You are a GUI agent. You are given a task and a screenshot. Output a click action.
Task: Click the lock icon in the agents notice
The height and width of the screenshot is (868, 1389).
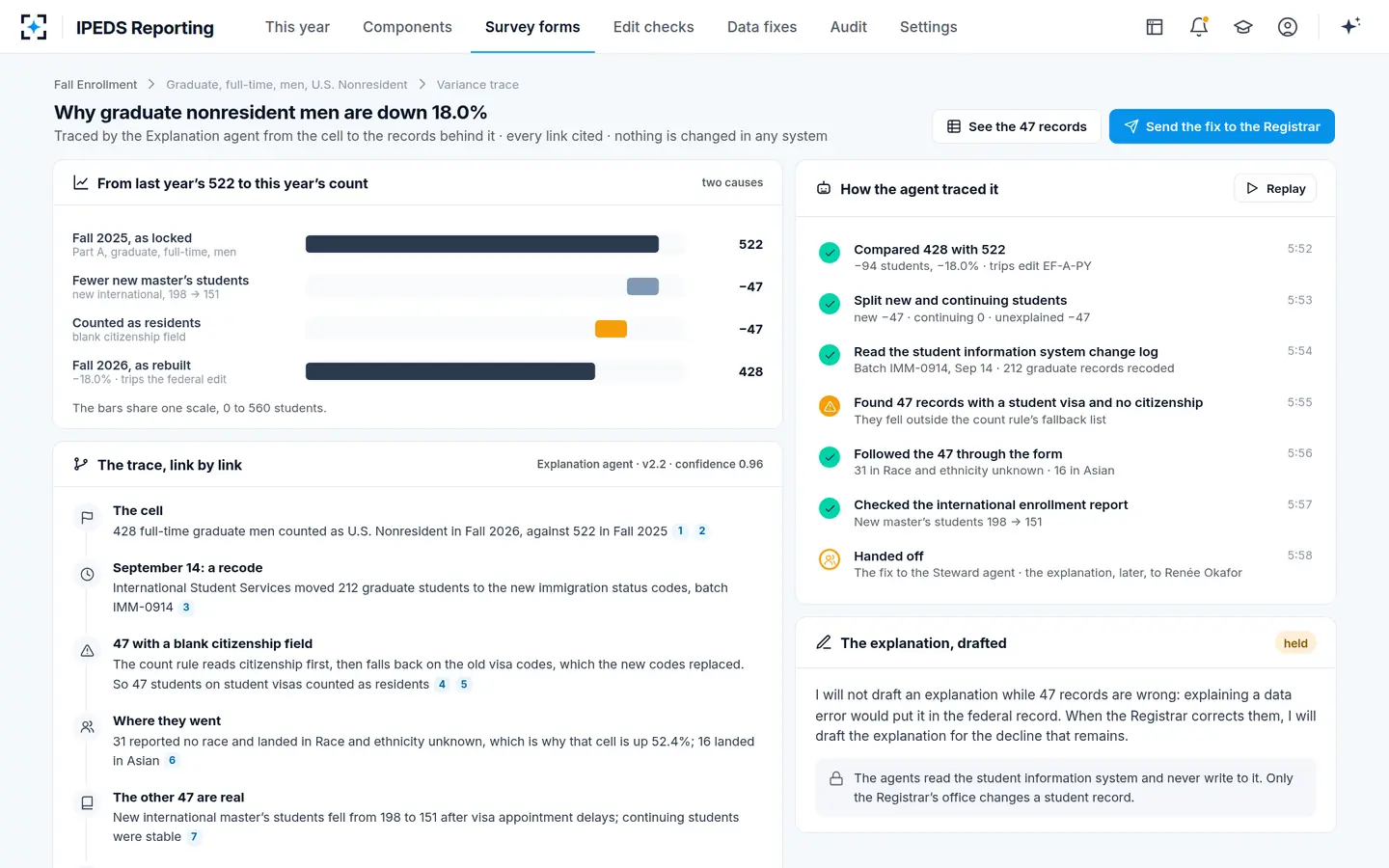(x=836, y=778)
